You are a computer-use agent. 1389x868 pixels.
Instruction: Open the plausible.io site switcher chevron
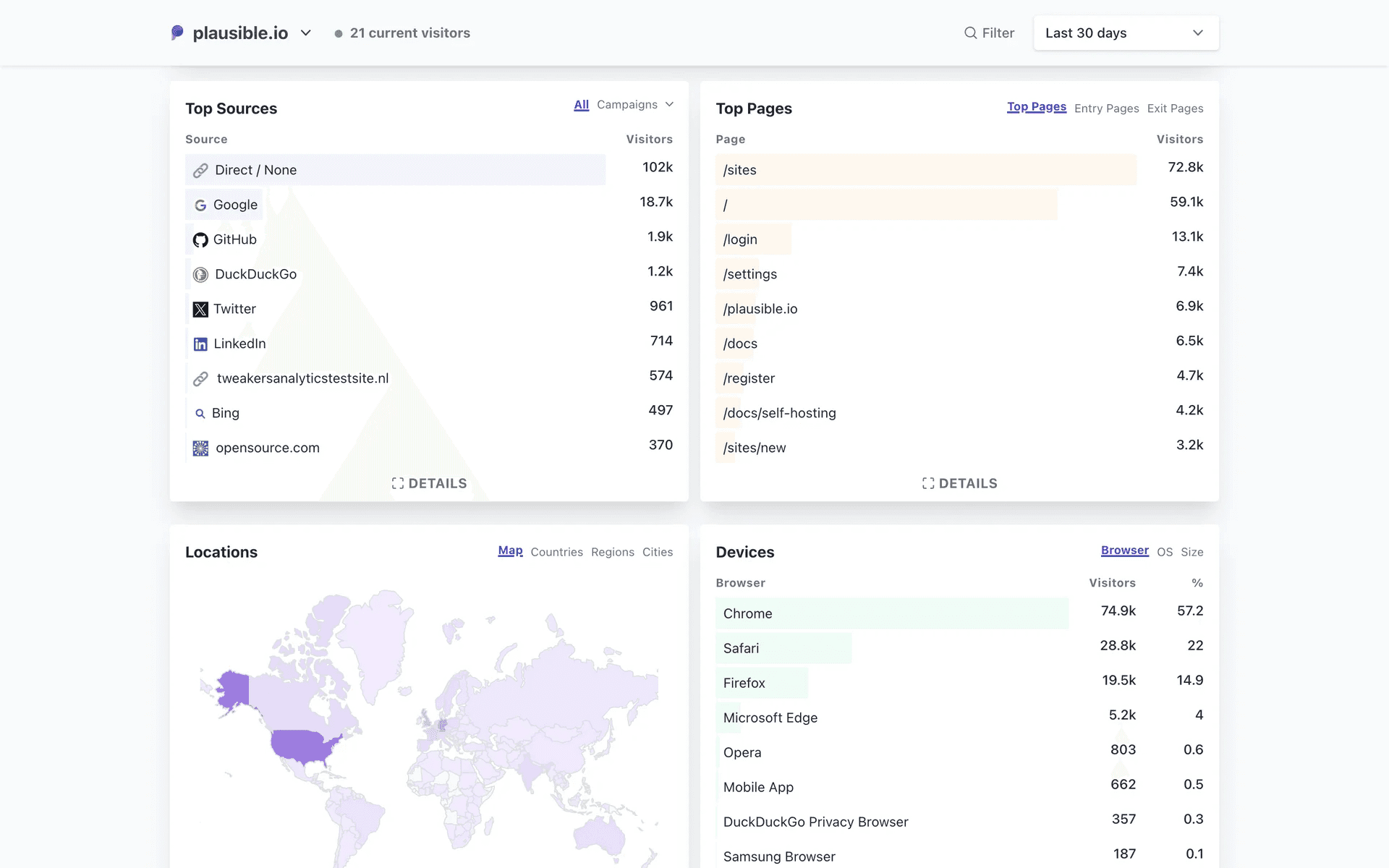[306, 33]
